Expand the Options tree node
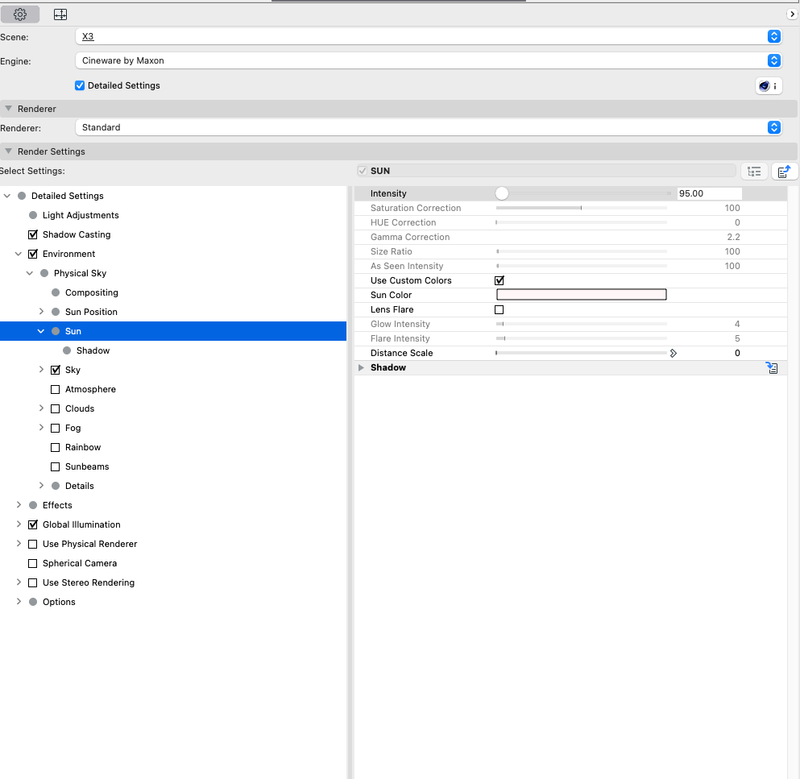800x779 pixels. point(19,601)
